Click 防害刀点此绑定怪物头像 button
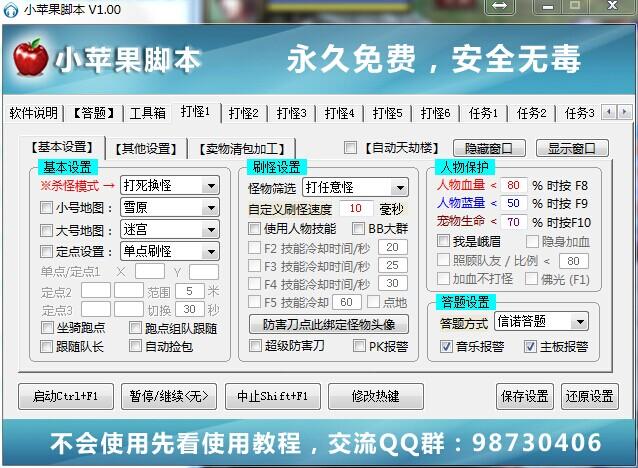This screenshot has height=468, width=638. [329, 324]
